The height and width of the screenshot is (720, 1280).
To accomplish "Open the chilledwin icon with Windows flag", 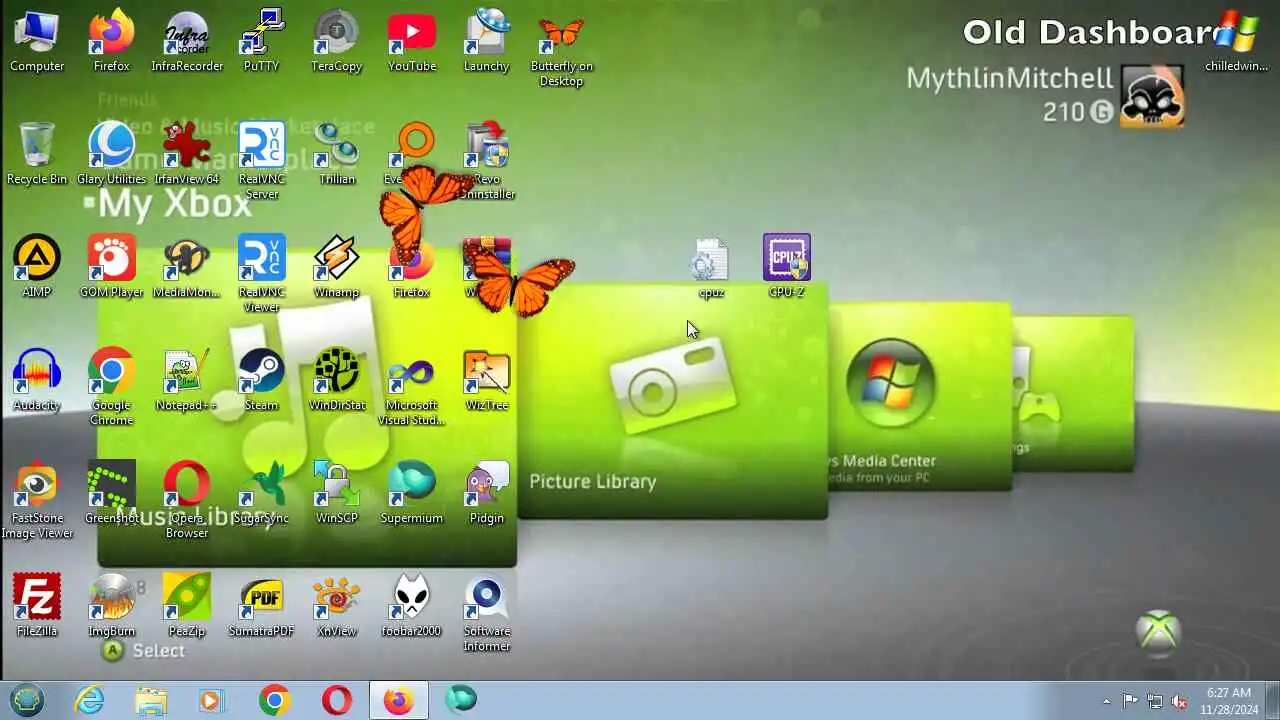I will 1237,42.
